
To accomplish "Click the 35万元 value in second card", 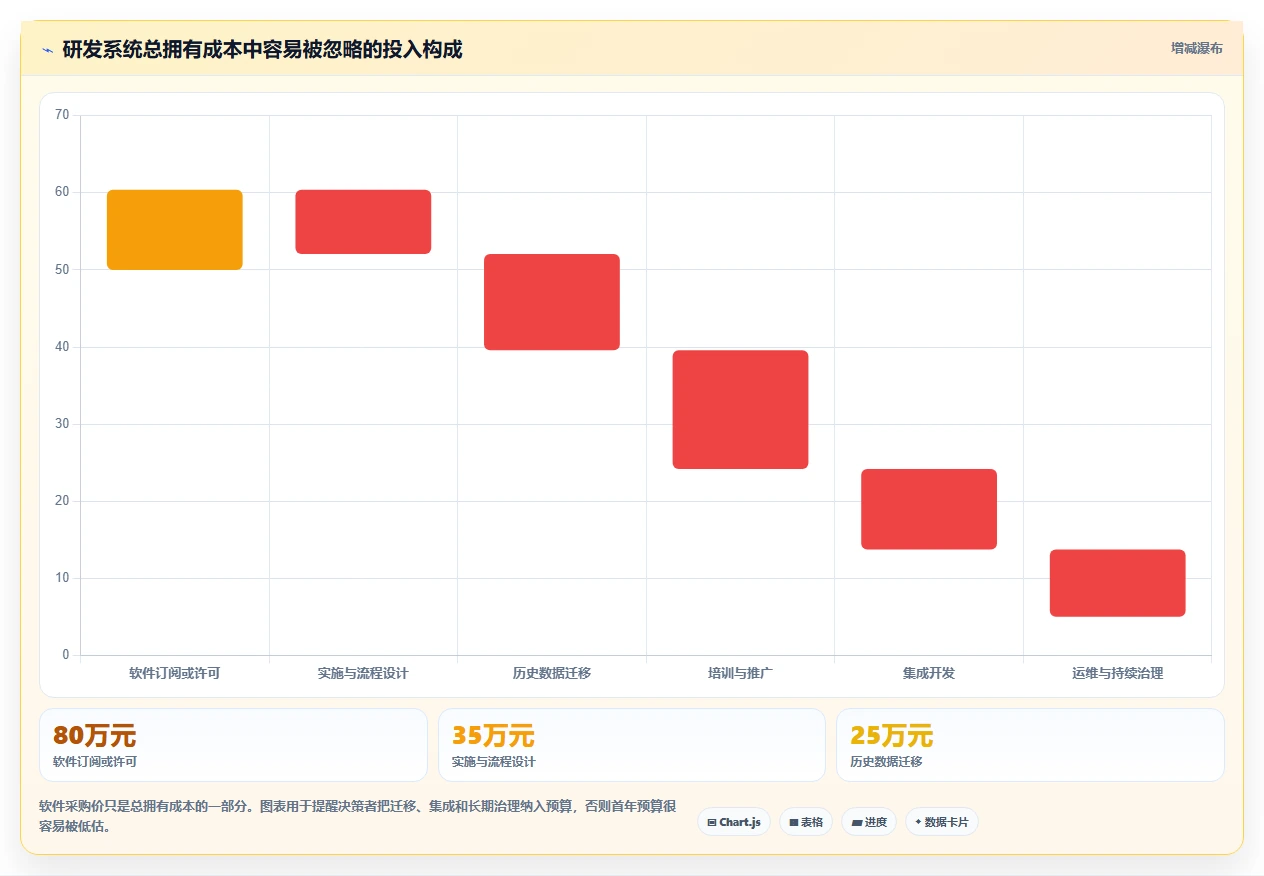I will click(493, 736).
